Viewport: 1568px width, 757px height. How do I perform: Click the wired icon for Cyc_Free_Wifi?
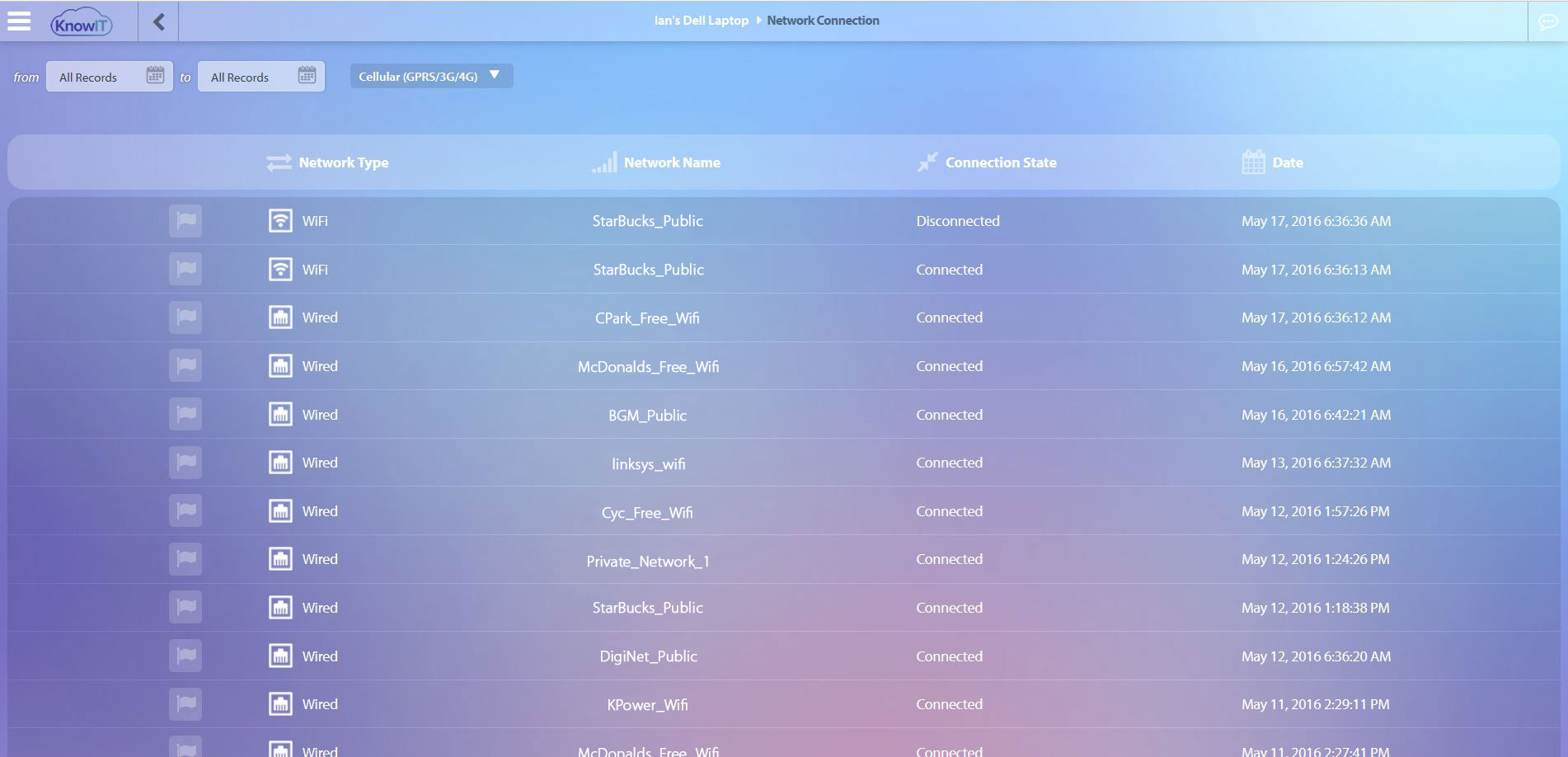click(x=280, y=510)
